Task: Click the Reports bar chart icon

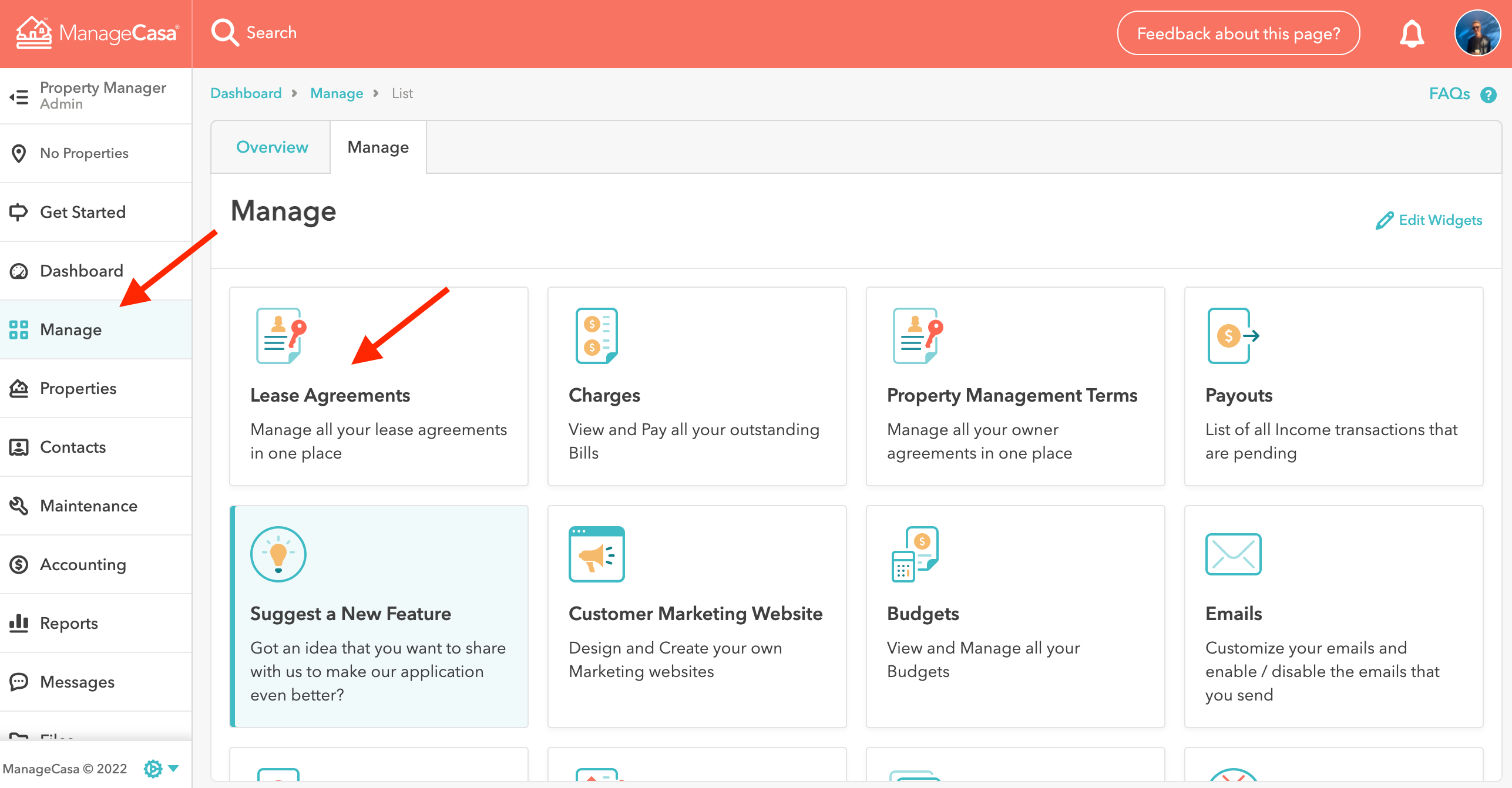Action: [x=19, y=623]
